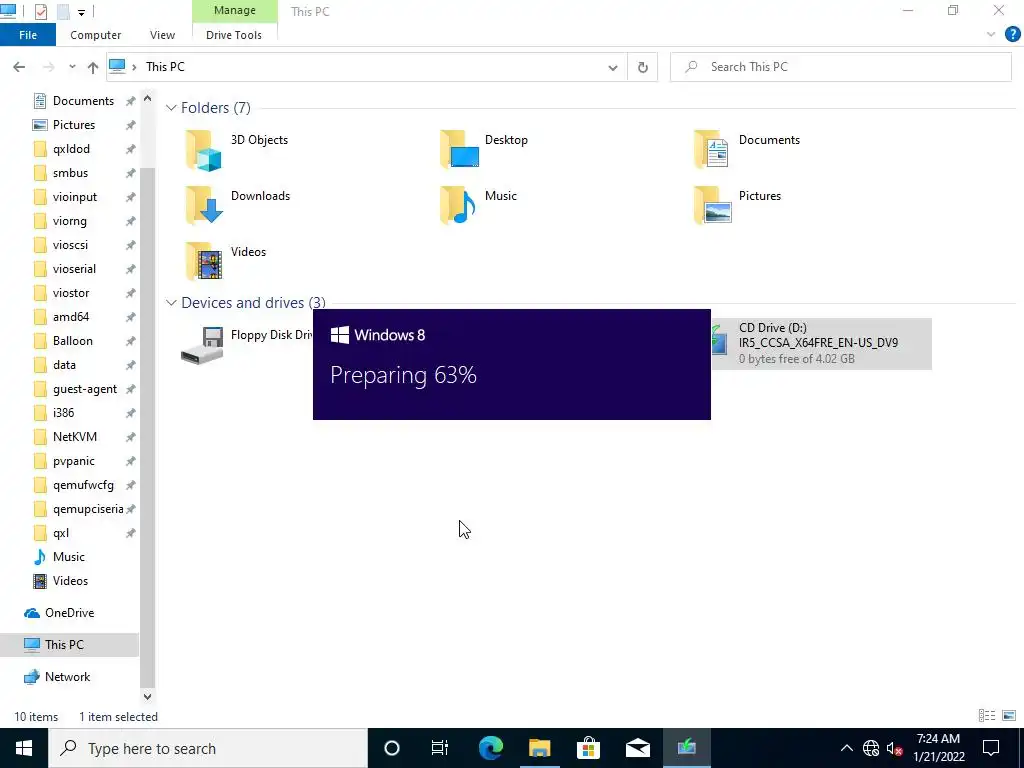
Task: Expand the ribbon with the chevron
Action: tap(991, 35)
